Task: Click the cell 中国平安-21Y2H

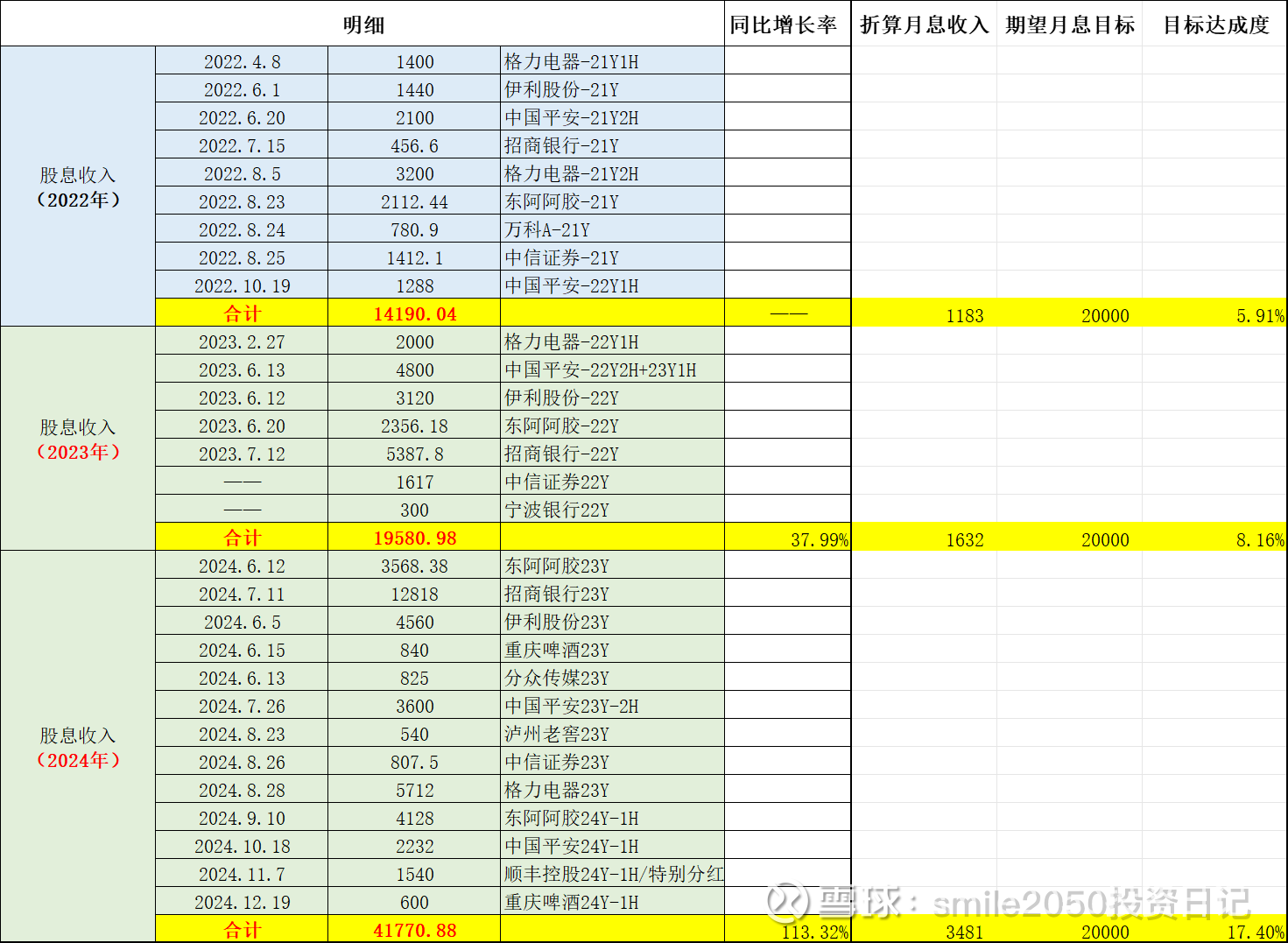Action: pos(612,117)
